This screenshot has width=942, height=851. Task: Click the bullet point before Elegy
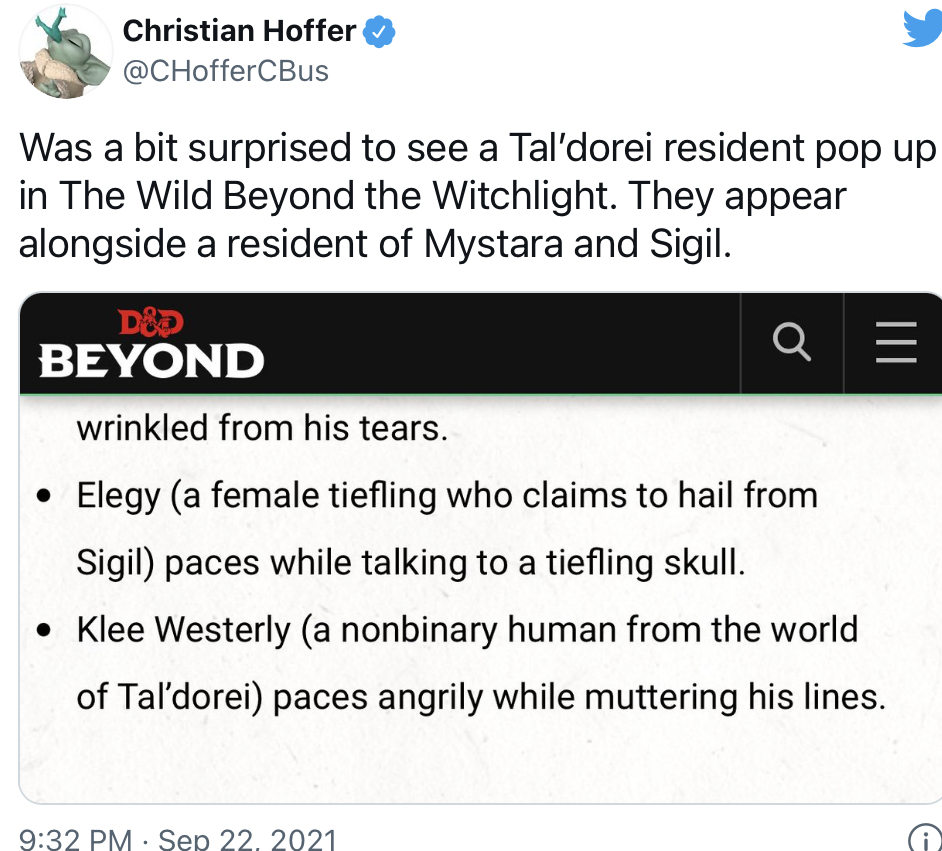pyautogui.click(x=43, y=498)
